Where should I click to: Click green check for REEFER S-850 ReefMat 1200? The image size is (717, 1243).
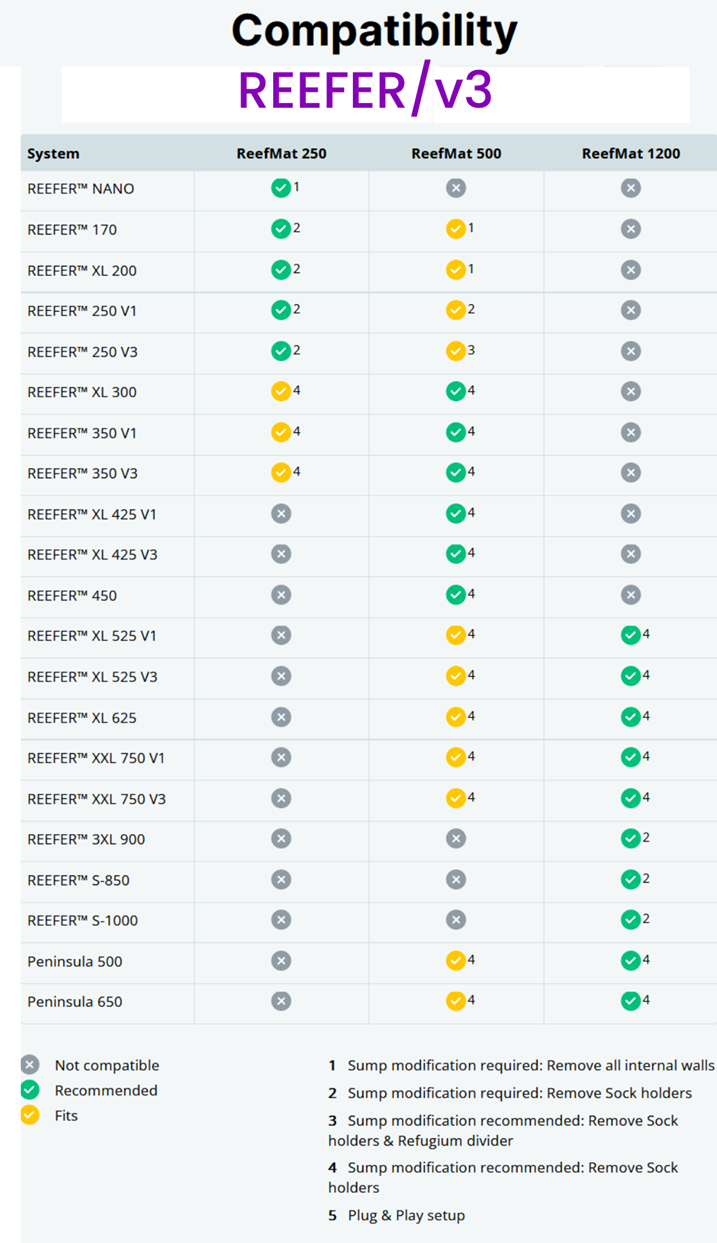click(630, 880)
